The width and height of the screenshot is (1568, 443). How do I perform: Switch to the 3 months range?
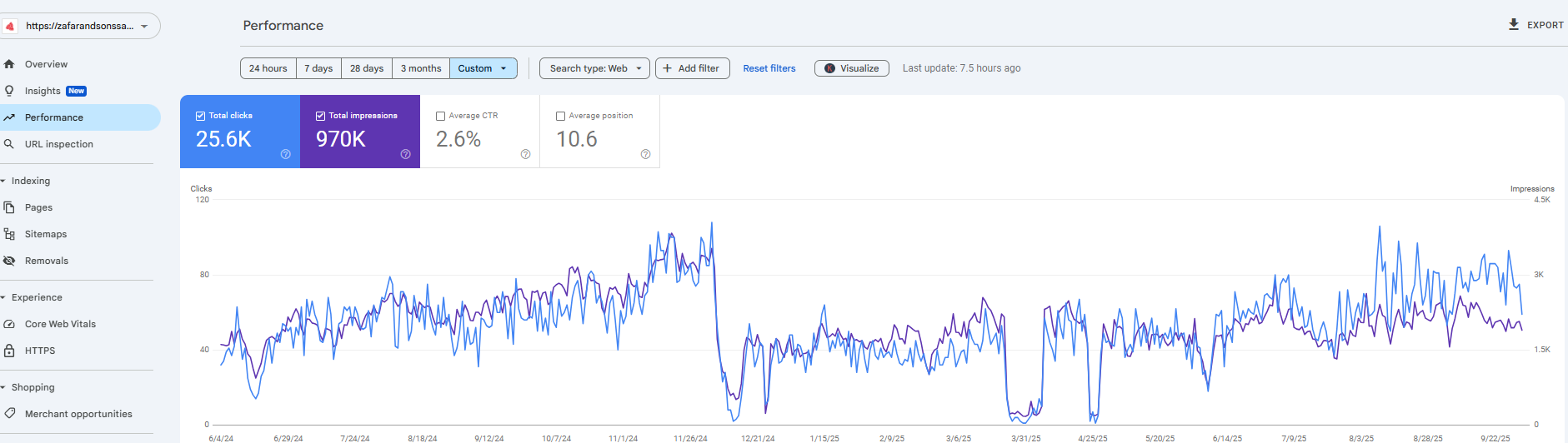click(x=420, y=68)
